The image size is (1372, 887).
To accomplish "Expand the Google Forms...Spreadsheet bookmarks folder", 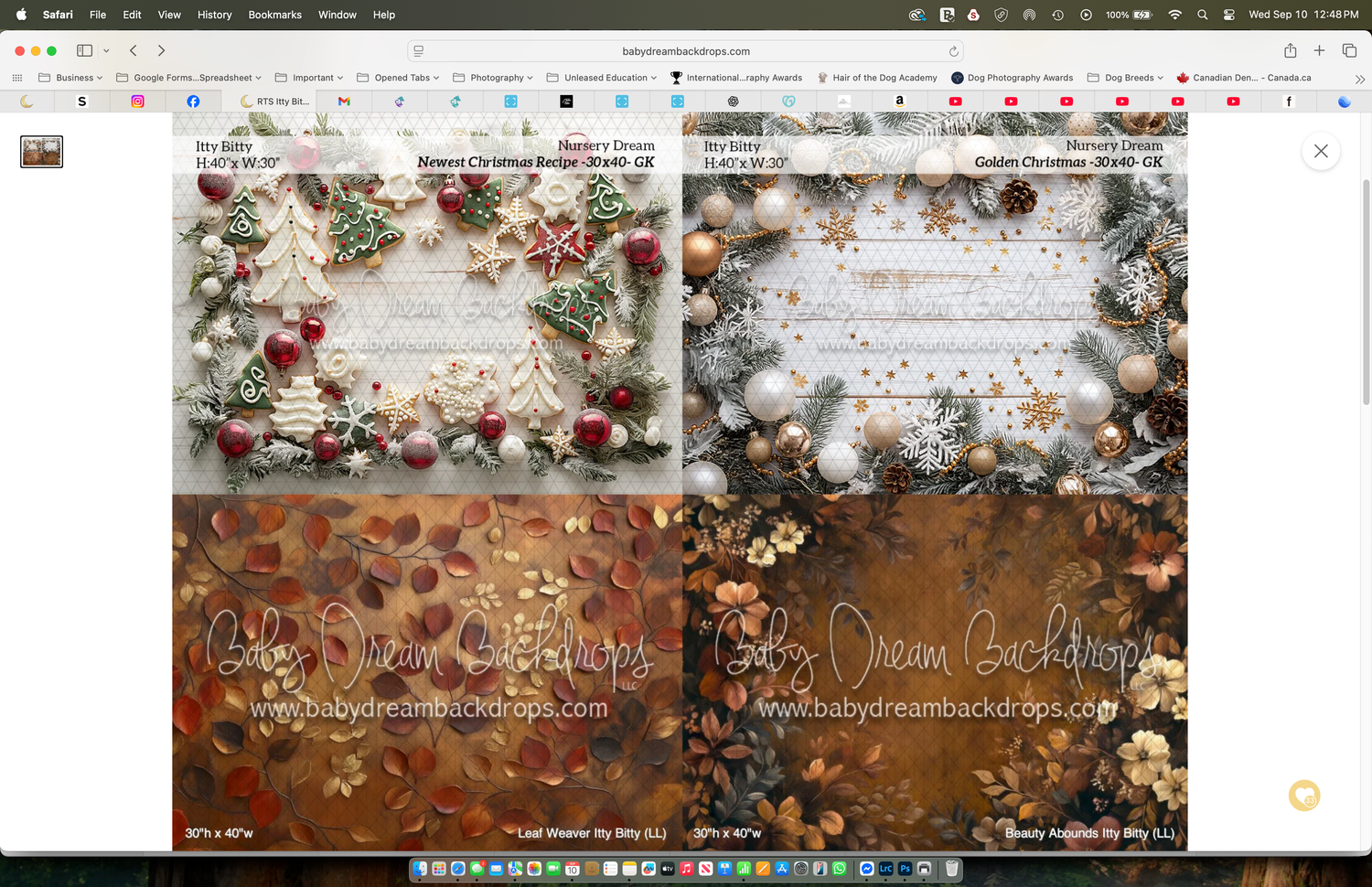I will tap(188, 78).
